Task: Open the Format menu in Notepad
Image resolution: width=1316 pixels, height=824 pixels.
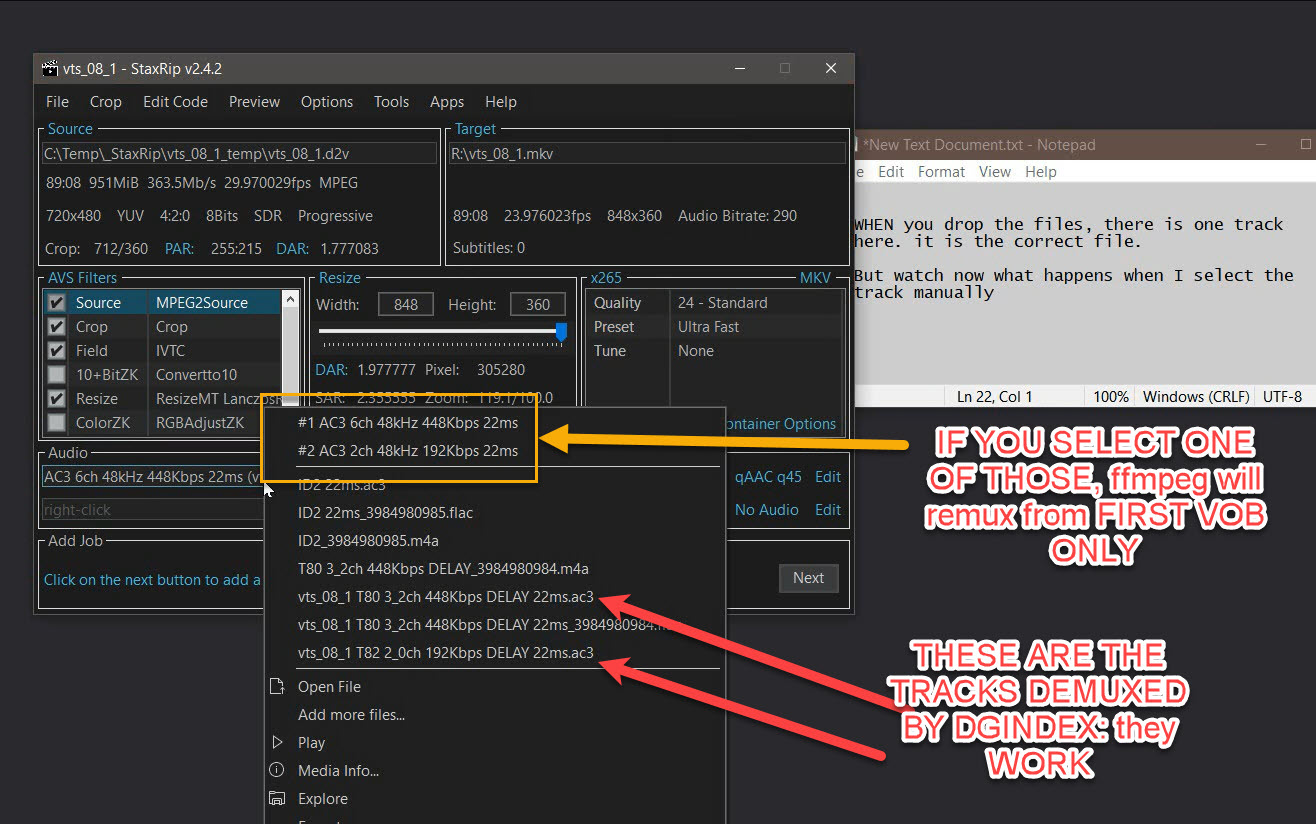Action: click(941, 172)
